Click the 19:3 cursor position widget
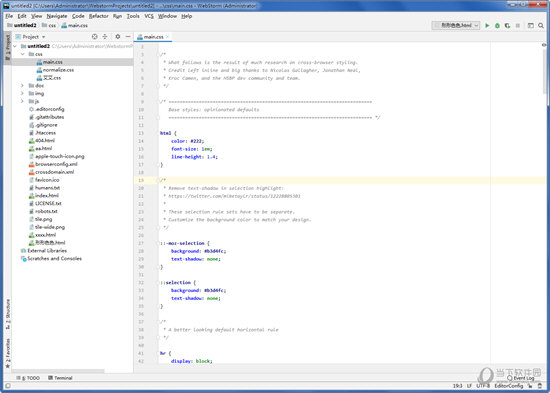550x393 pixels. [x=457, y=386]
